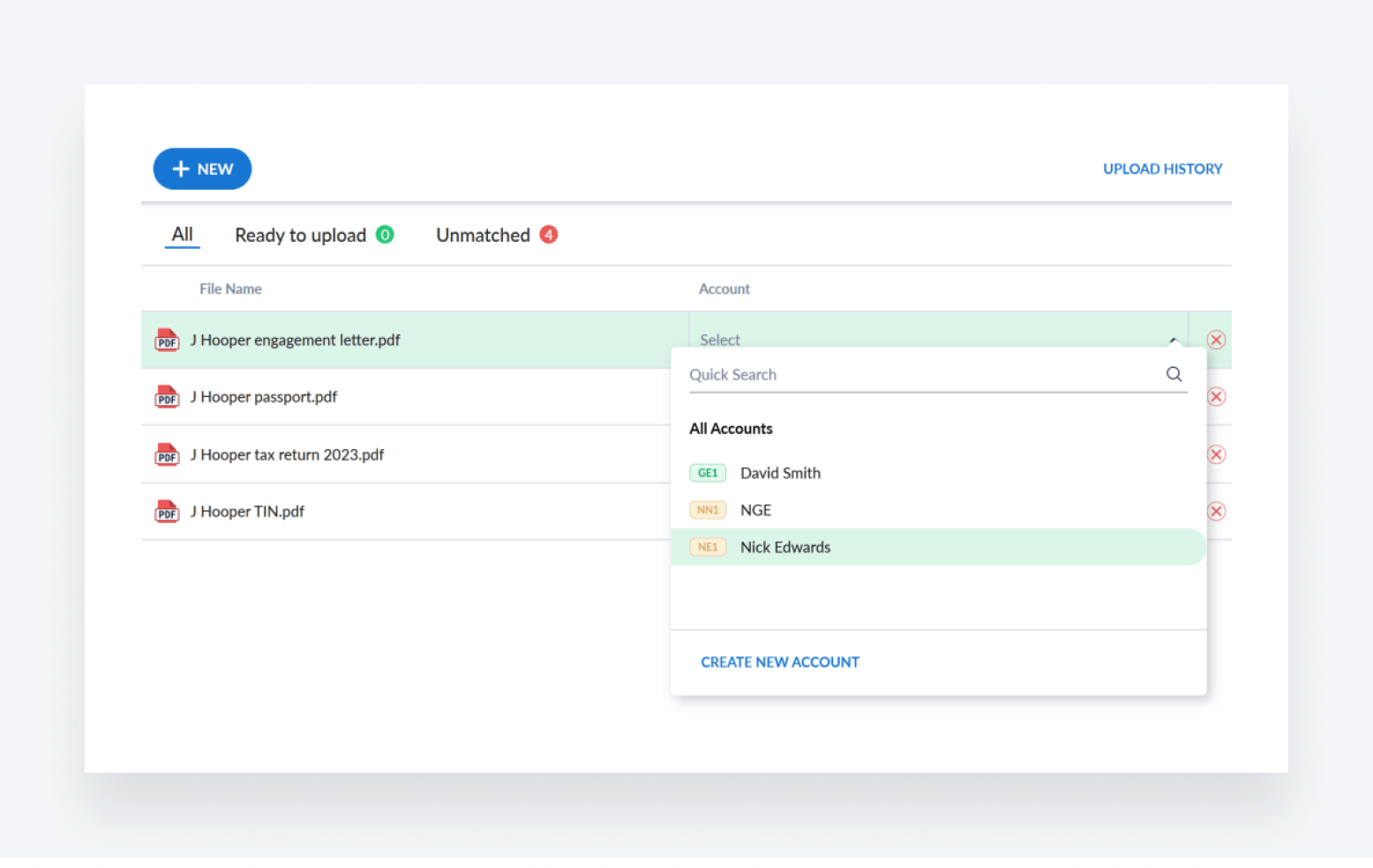Remove the J Hooper engagement letter row

(x=1216, y=340)
